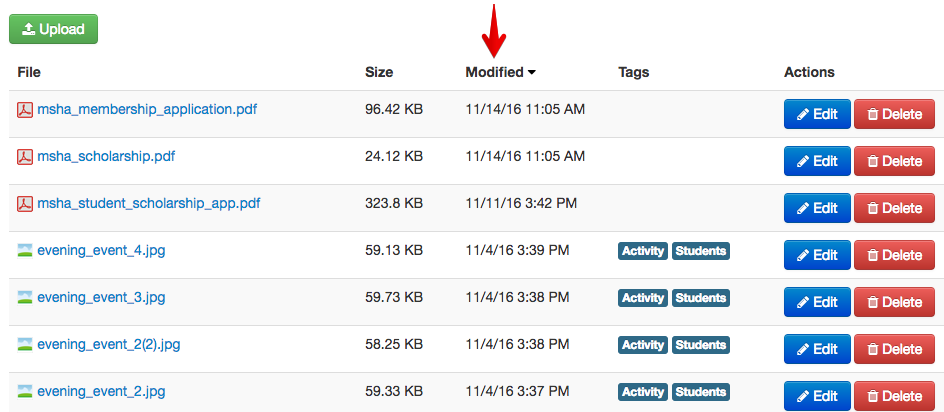944x412 pixels.
Task: Click the image icon beside evening_event_2.jpg
Action: (26, 392)
